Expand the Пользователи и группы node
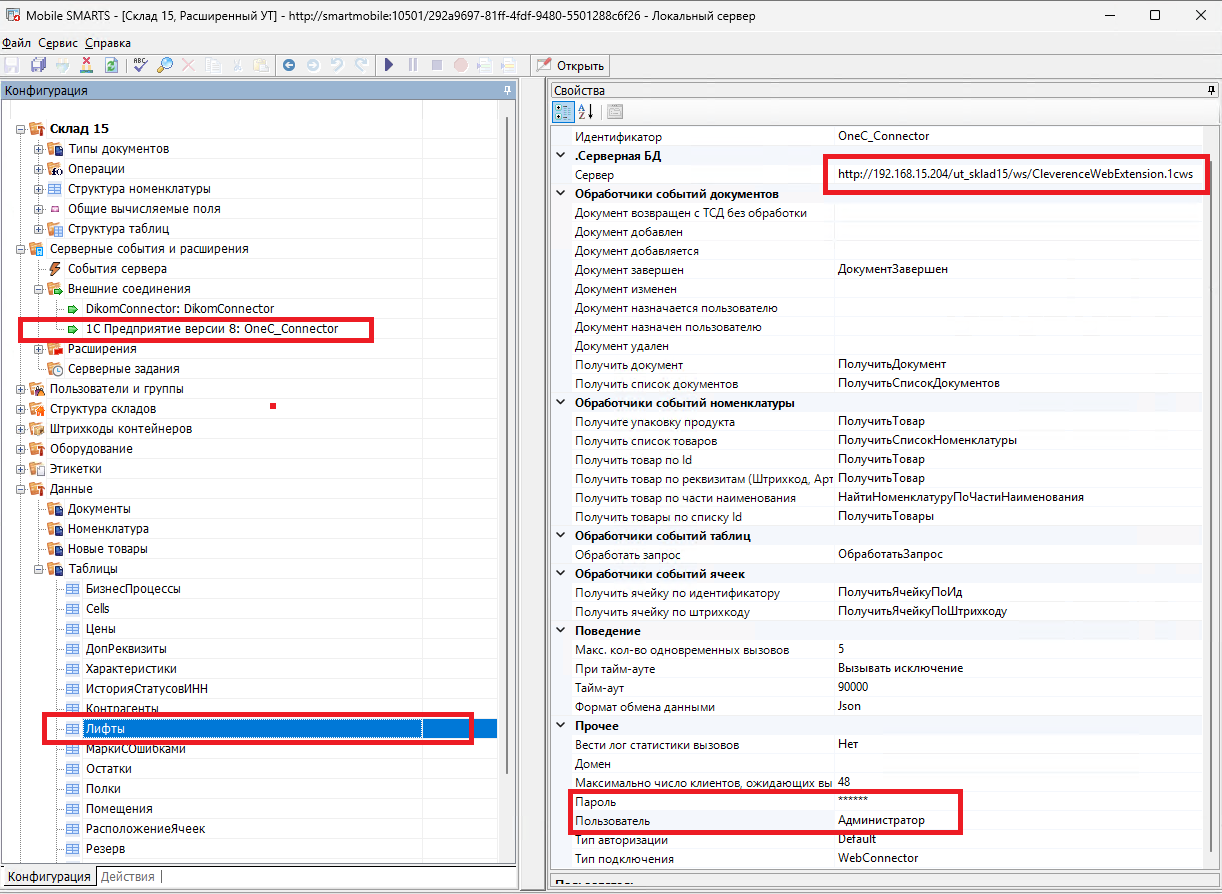Screen dimensions: 1222x894 tap(21, 389)
